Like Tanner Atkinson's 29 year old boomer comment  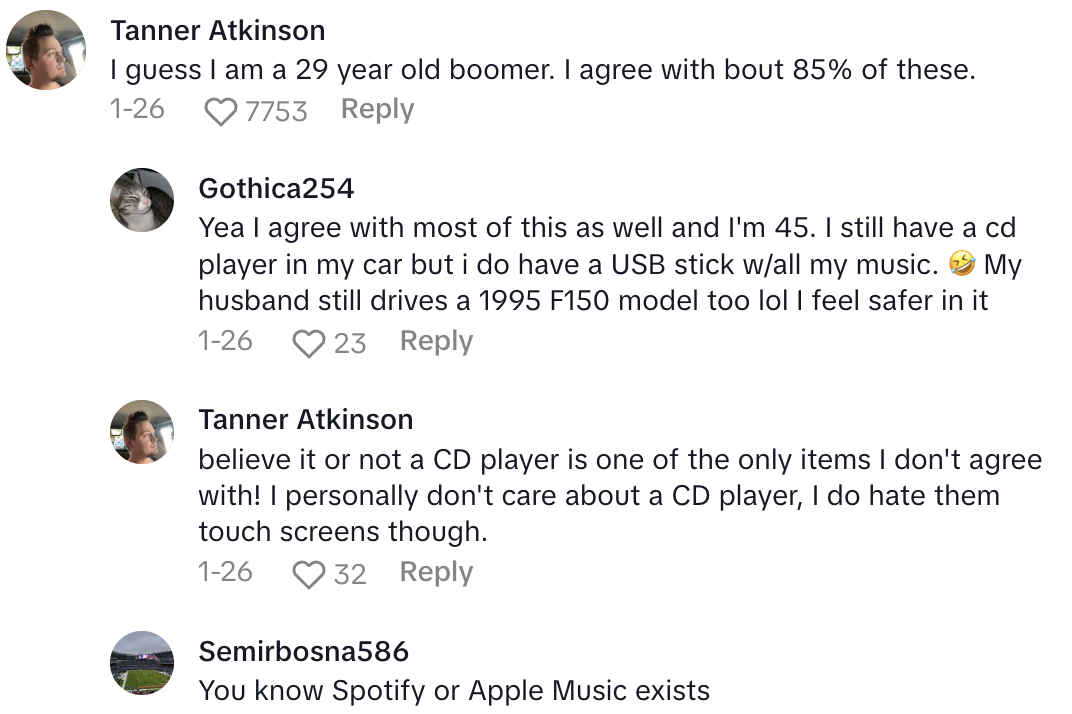pos(222,111)
